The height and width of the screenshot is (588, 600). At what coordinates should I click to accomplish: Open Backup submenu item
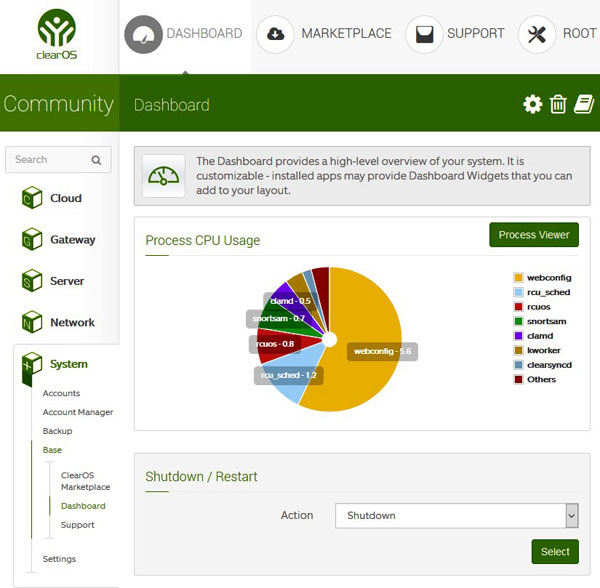pyautogui.click(x=57, y=431)
